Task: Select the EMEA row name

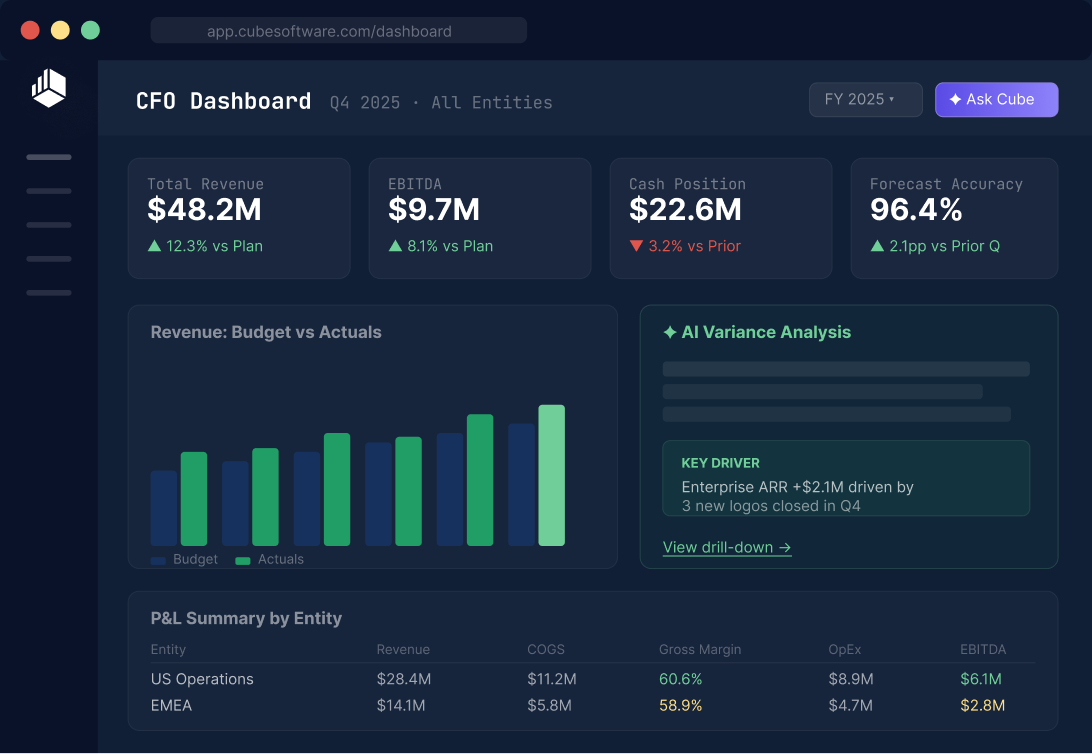Action: pos(171,705)
